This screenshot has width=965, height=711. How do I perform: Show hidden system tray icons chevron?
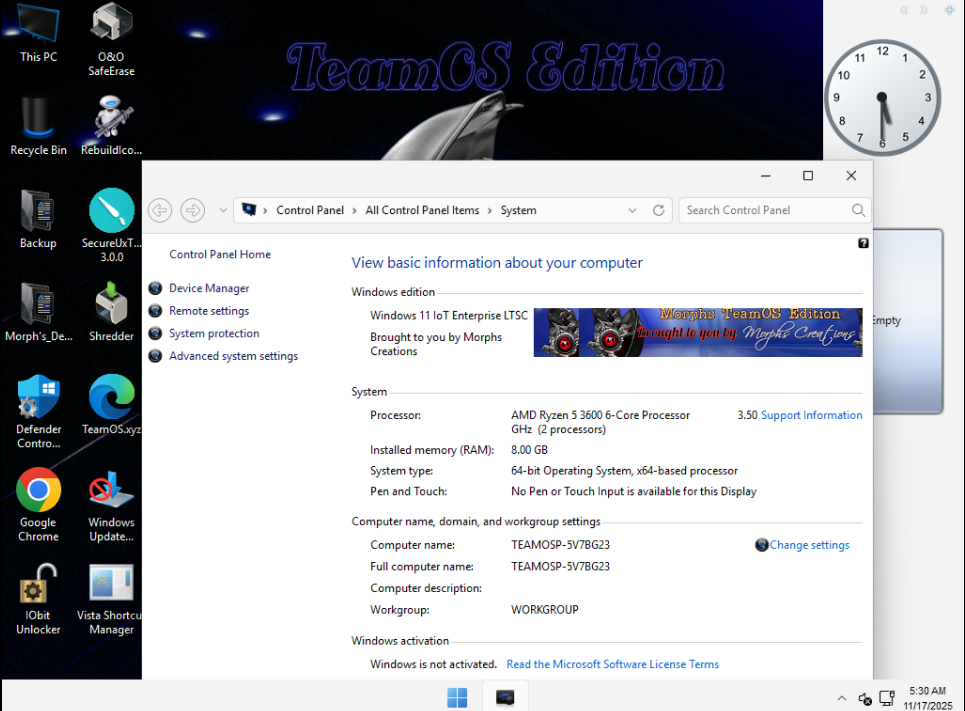[x=841, y=698]
